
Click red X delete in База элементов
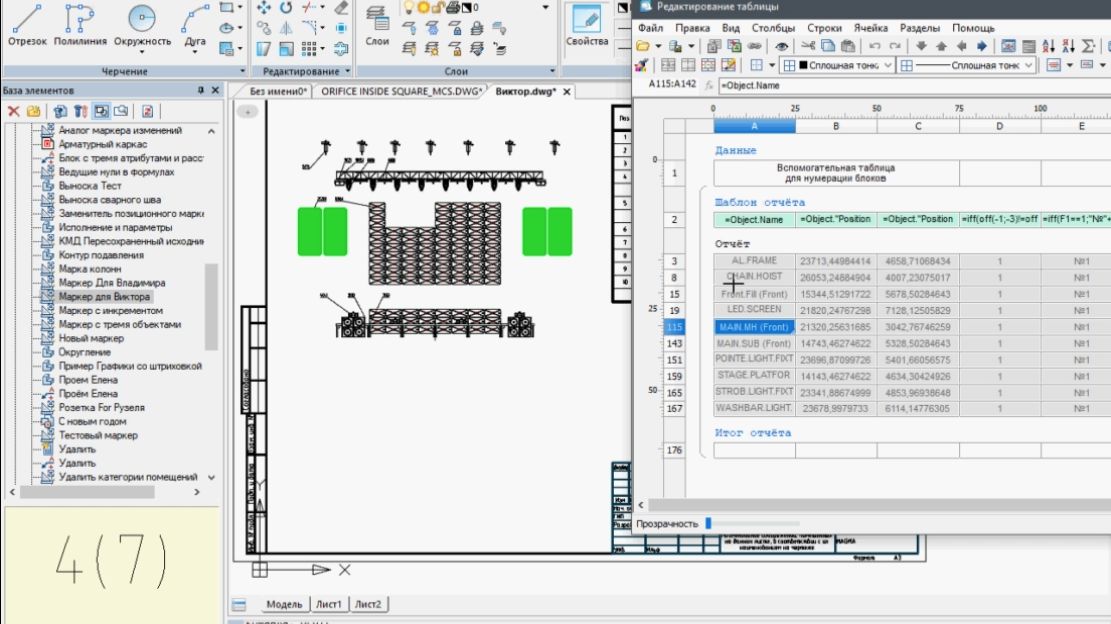coord(13,111)
